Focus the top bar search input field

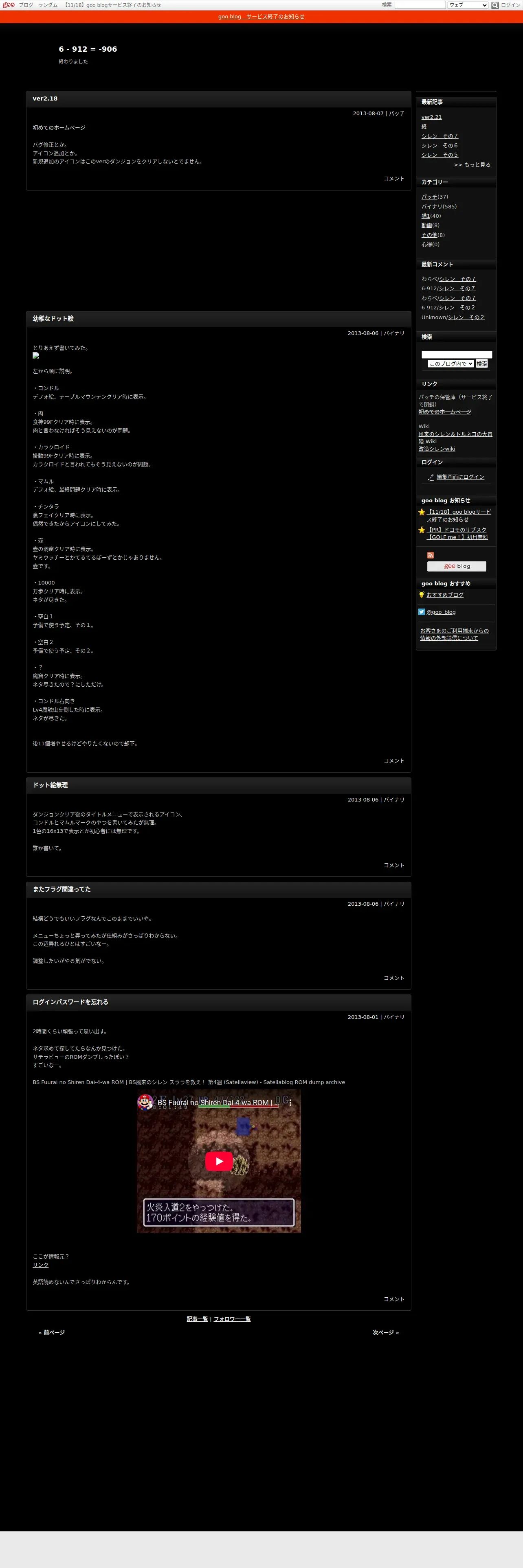(420, 5)
